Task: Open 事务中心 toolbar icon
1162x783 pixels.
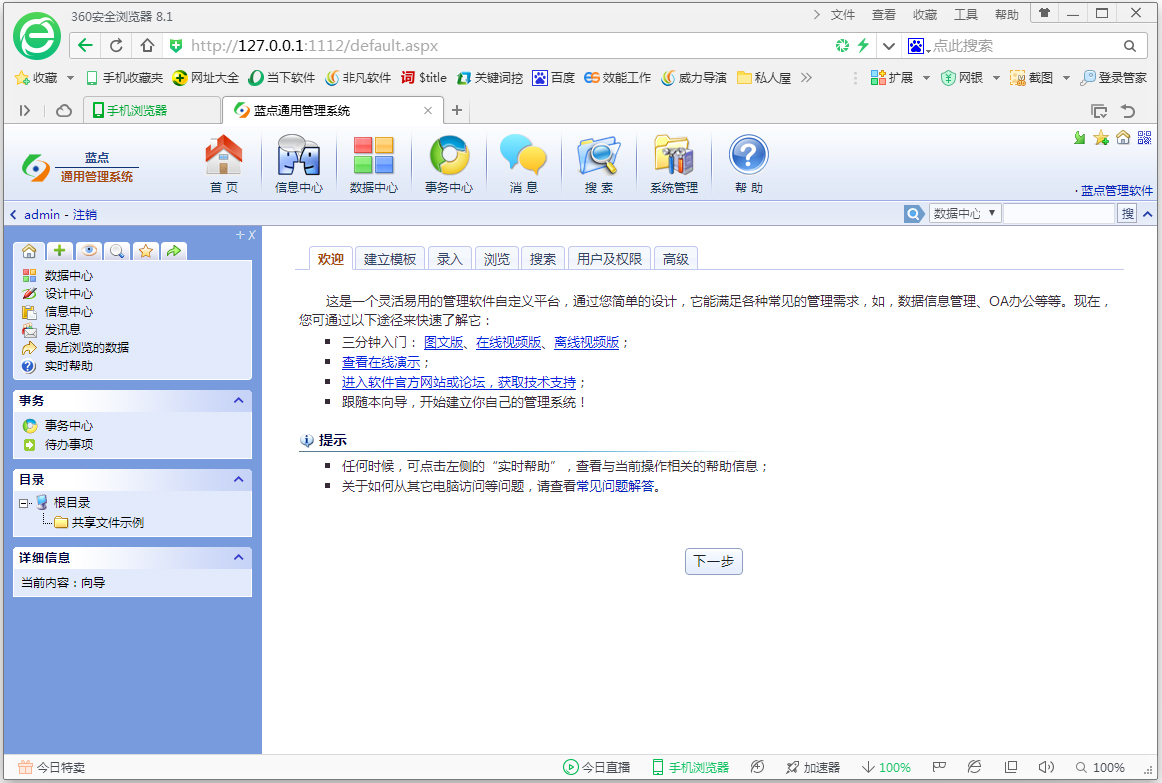Action: (449, 164)
